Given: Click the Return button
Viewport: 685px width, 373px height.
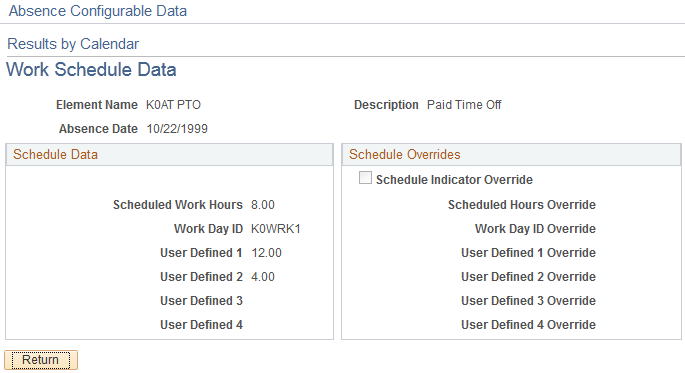Looking at the screenshot, I should pos(41,360).
